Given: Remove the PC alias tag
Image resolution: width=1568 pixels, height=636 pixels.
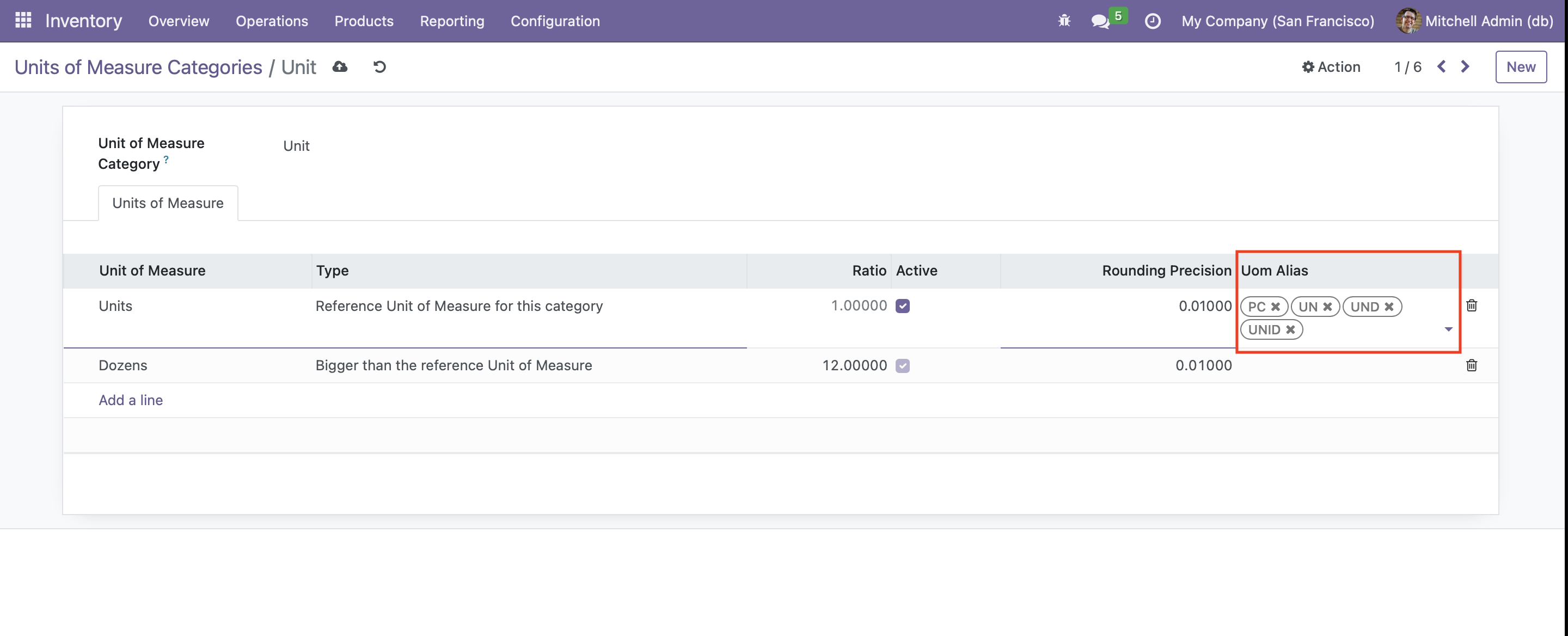Looking at the screenshot, I should coord(1275,307).
